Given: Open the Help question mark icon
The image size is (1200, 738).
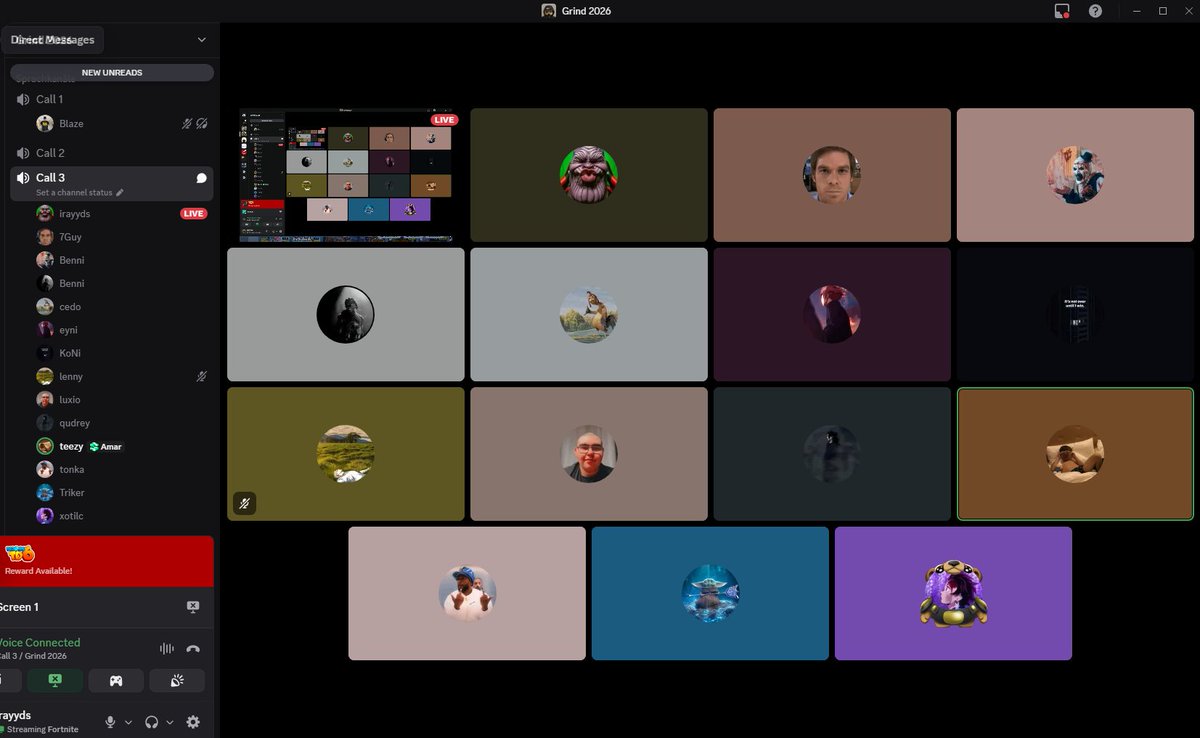Looking at the screenshot, I should pos(1095,11).
